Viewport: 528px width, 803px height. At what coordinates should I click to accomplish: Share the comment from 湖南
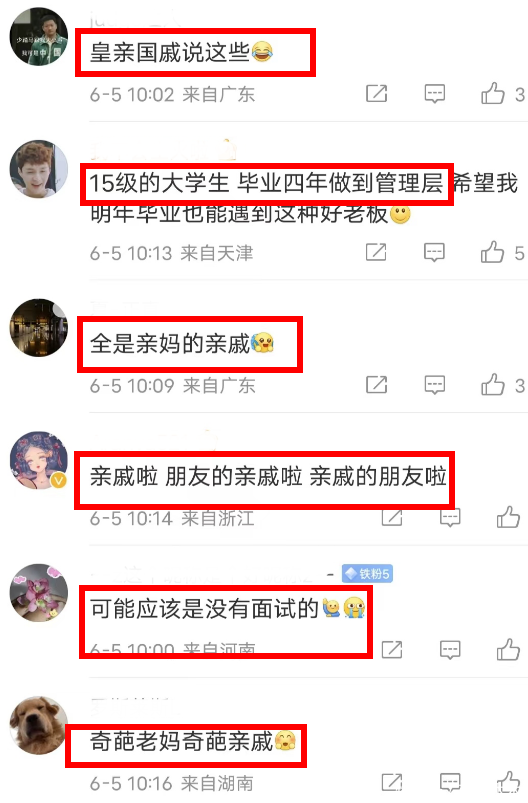click(x=392, y=783)
